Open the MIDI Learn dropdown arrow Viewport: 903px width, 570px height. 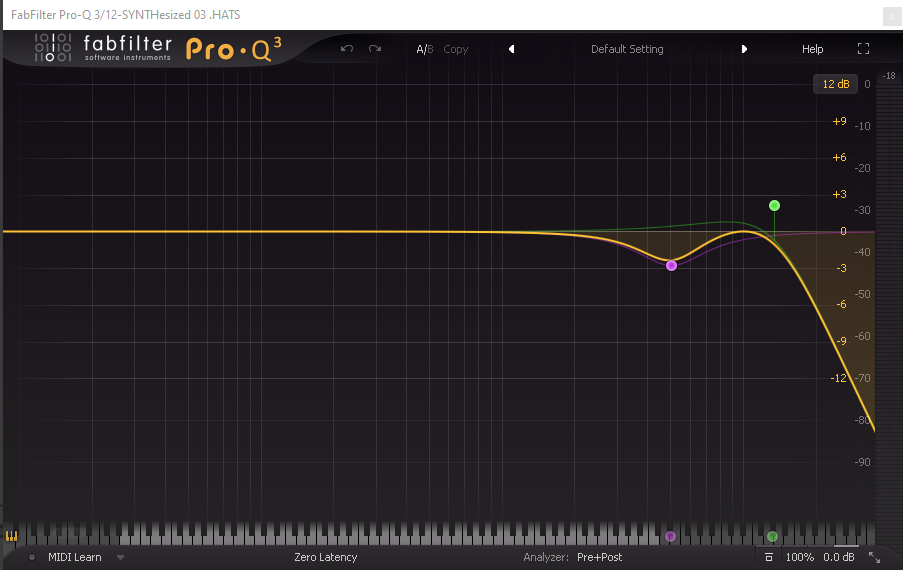120,557
